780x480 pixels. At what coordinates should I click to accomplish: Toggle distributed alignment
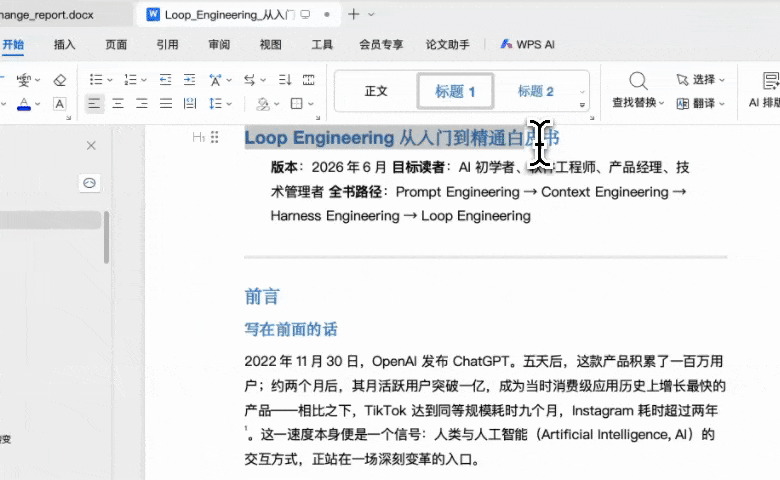point(190,103)
